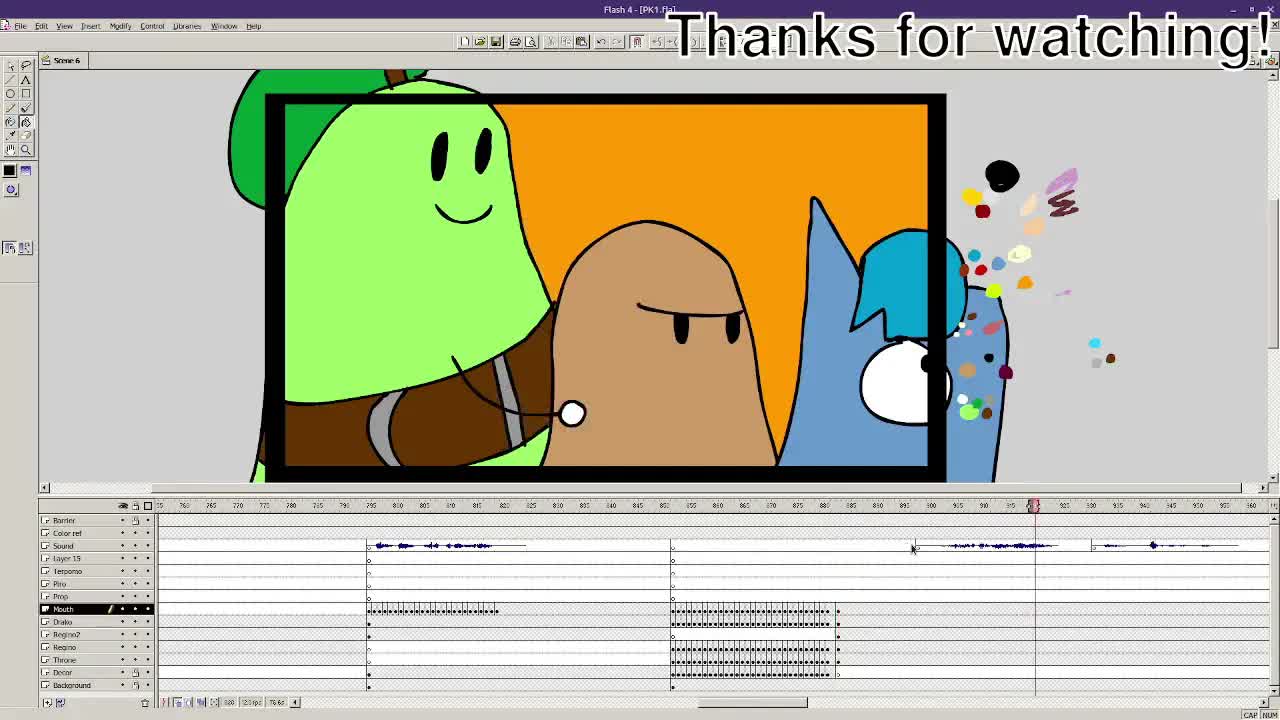1280x720 pixels.
Task: Click the red playhead marker on timeline
Action: [x=1034, y=506]
